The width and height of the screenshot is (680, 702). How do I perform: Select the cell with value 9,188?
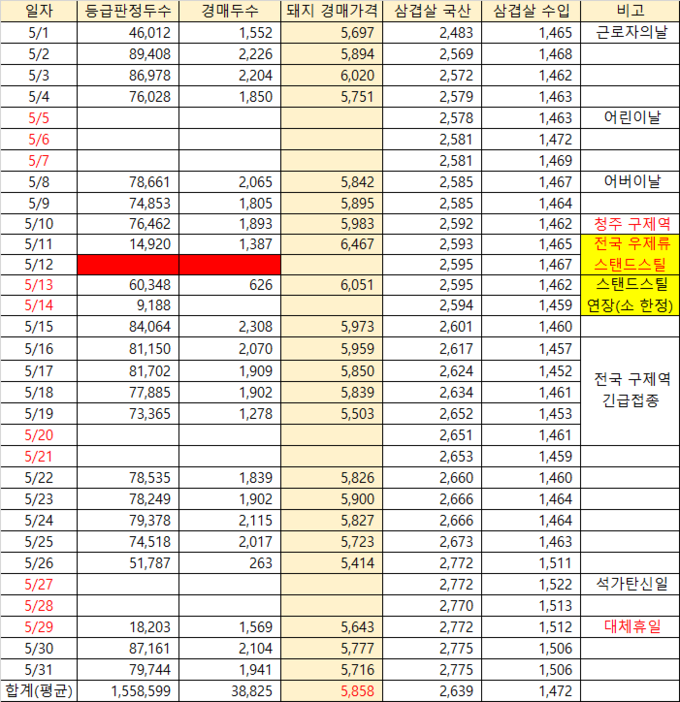128,305
